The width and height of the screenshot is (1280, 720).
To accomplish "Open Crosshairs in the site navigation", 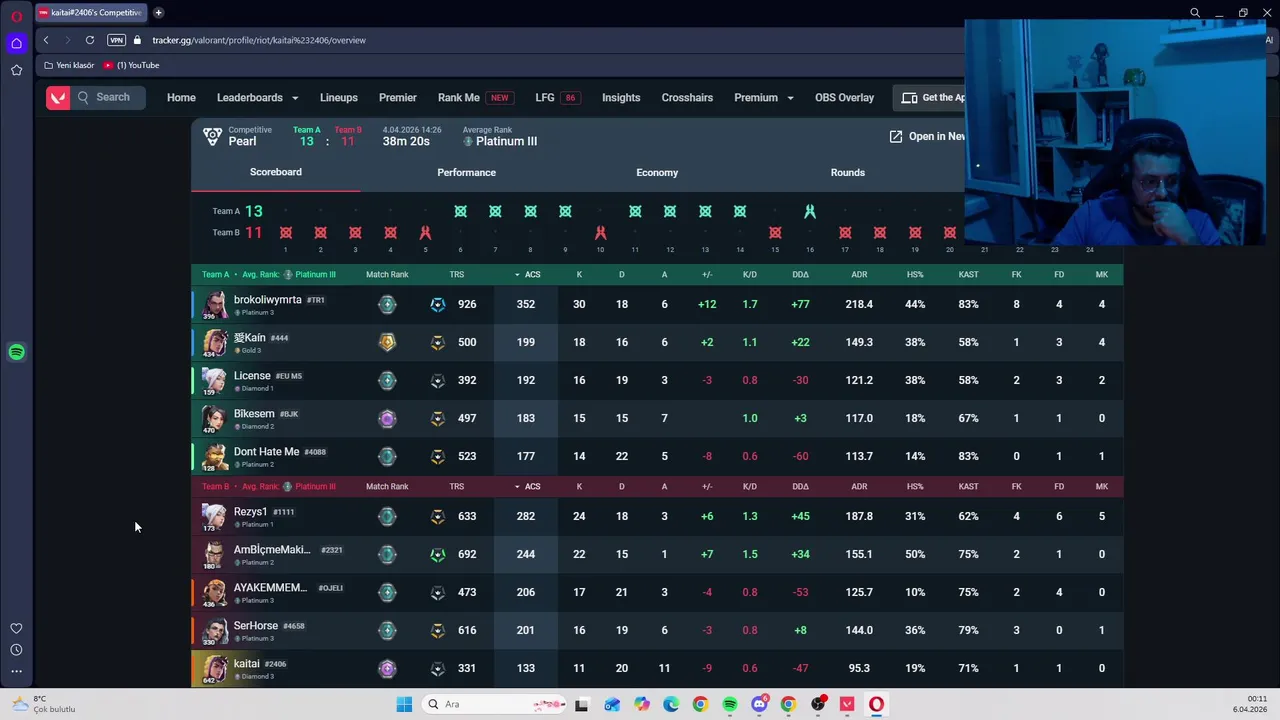I will 687,97.
